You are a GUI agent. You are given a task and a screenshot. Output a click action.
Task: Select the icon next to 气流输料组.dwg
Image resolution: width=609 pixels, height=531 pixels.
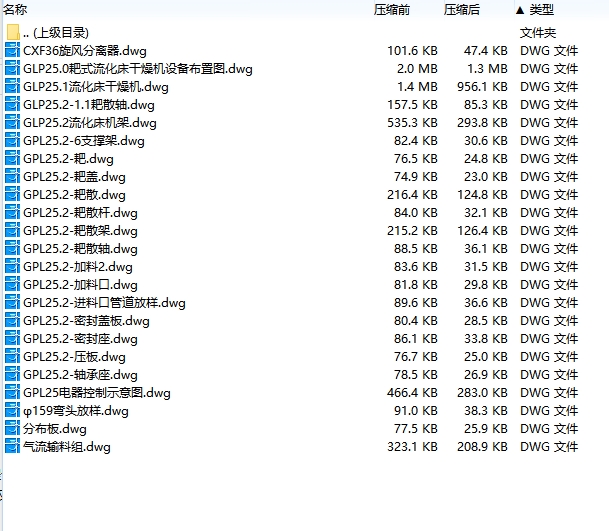pos(12,446)
